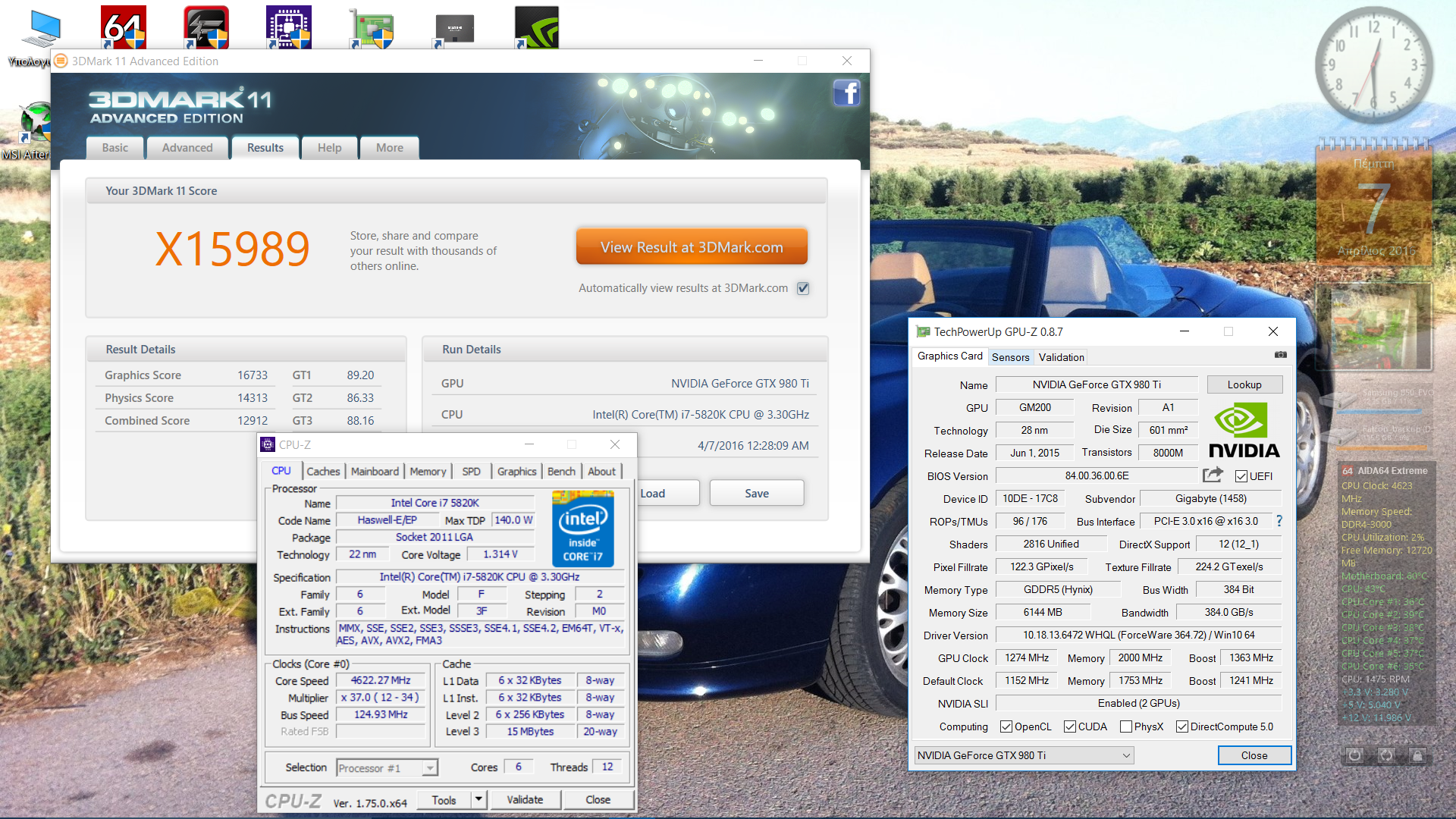Click the Core Speed value 4622.27 MHz
Screen dimensions: 1456x819
[x=381, y=680]
